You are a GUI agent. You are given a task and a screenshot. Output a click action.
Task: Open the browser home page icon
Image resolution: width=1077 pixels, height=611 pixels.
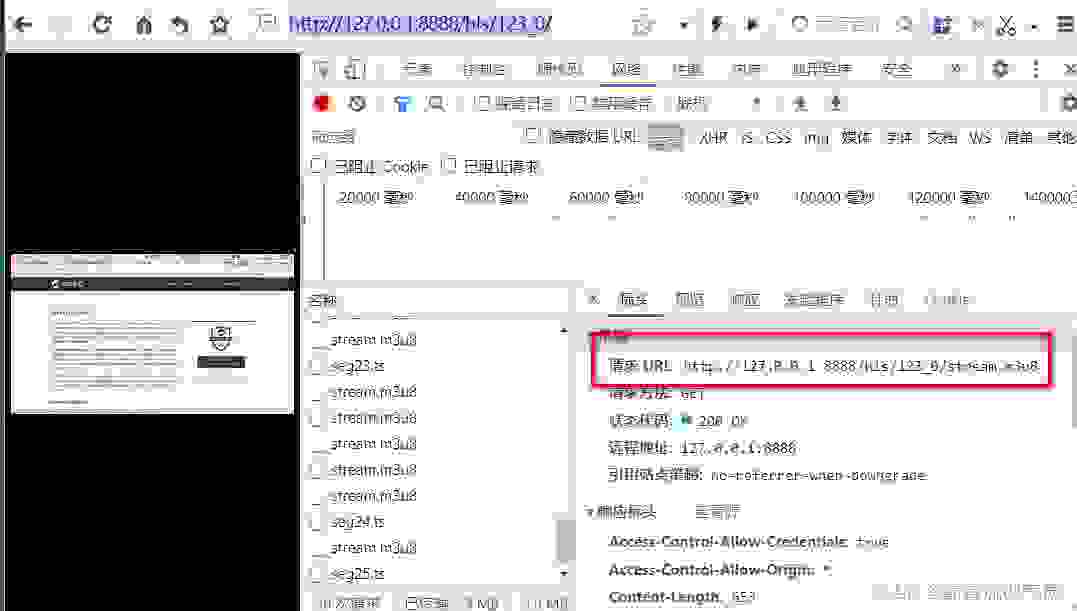[144, 25]
